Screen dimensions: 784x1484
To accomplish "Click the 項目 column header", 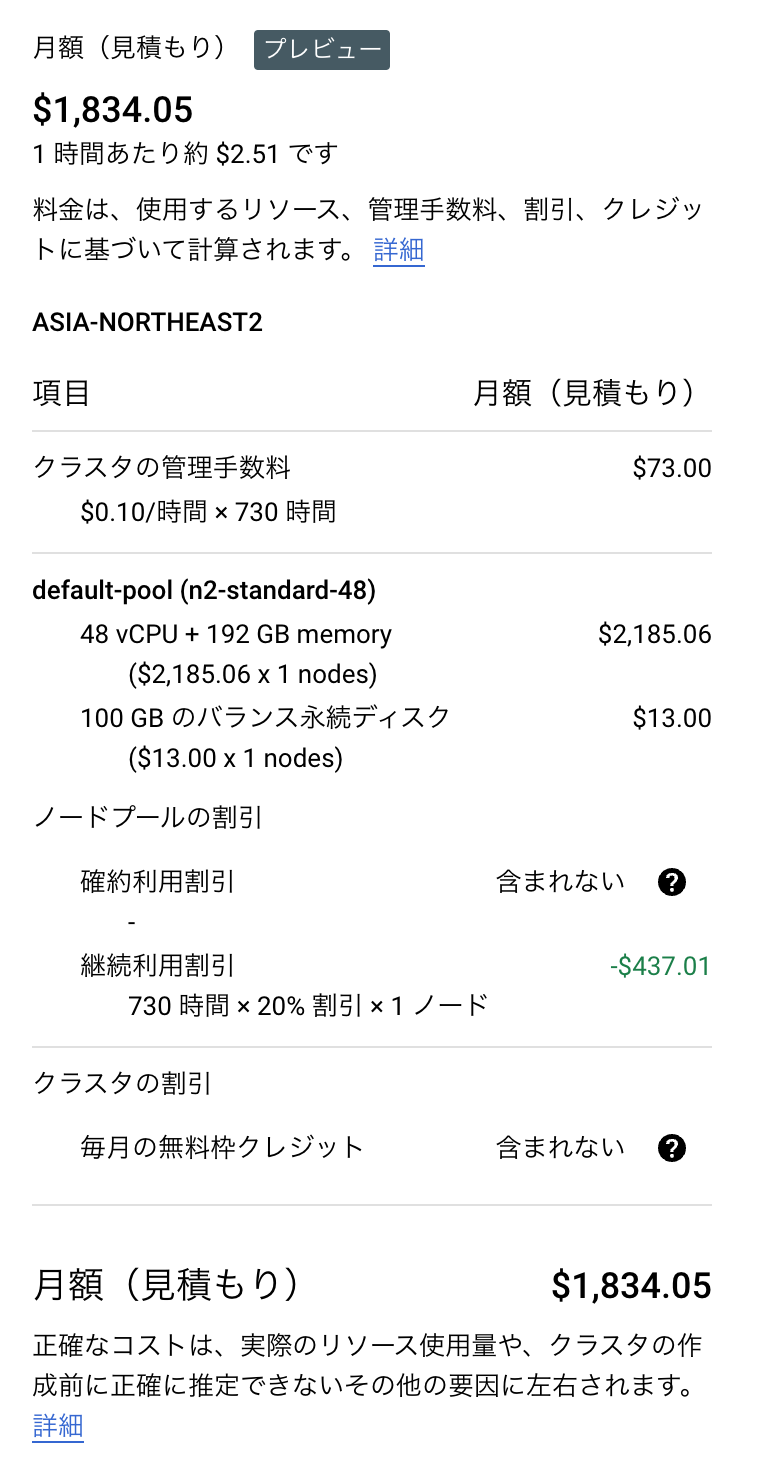I will click(62, 393).
